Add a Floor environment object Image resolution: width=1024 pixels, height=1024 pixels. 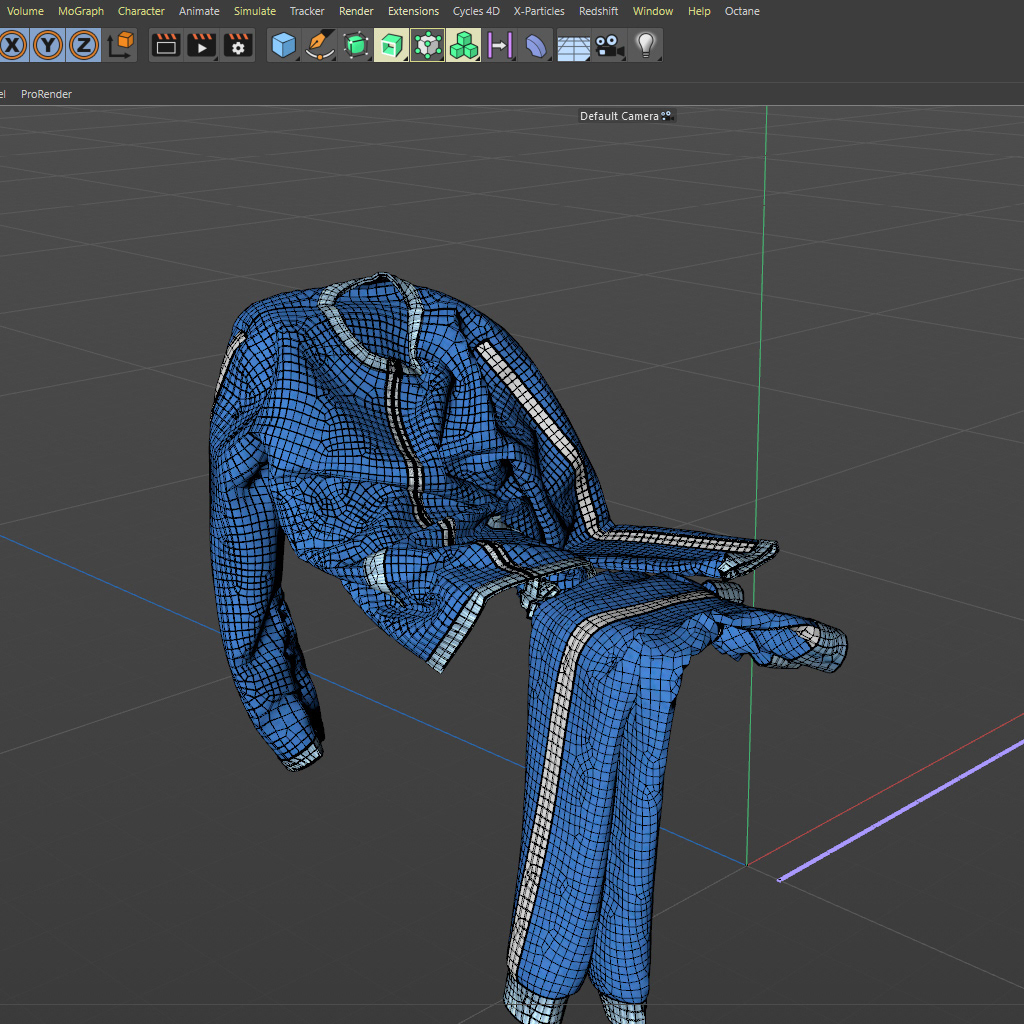[573, 45]
